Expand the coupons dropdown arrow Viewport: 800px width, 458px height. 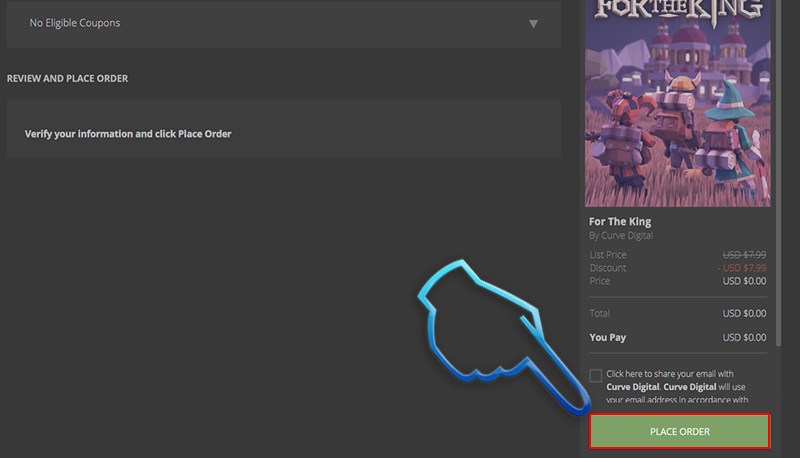coord(533,24)
